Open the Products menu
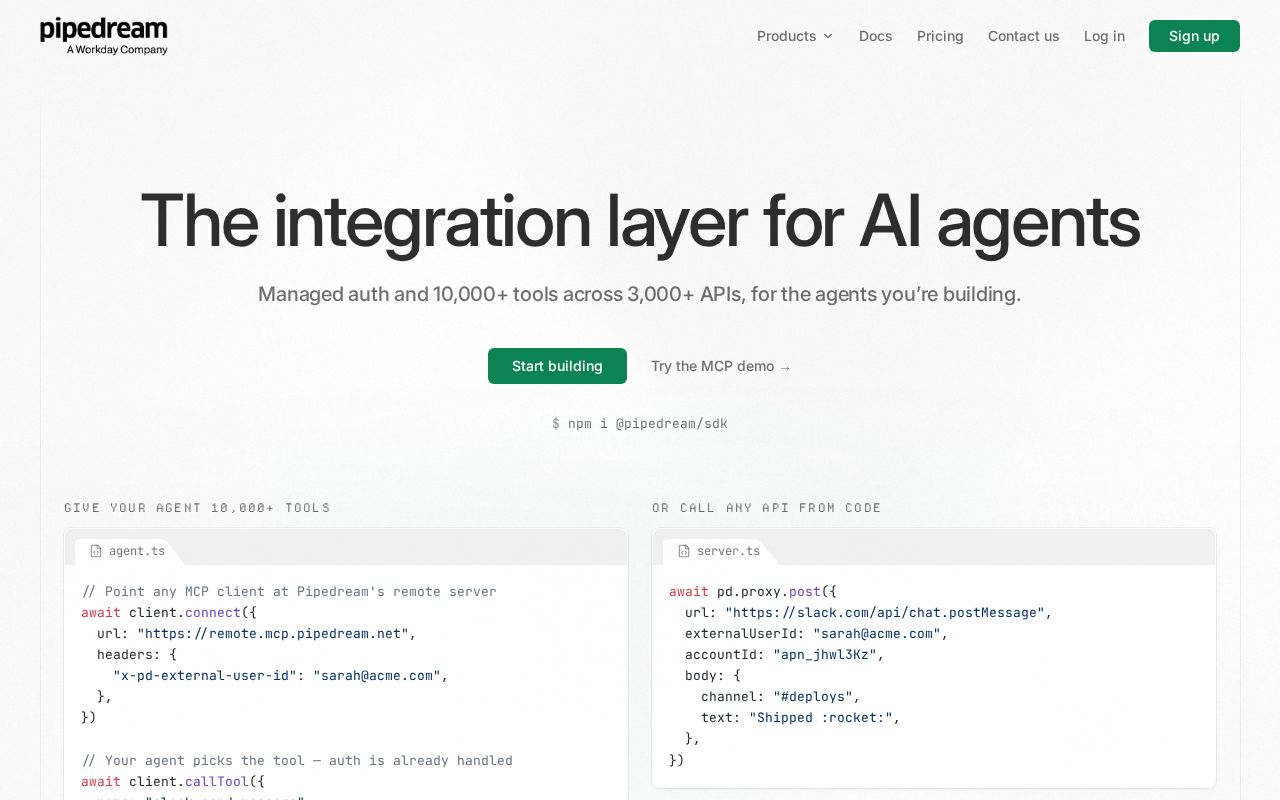 [x=795, y=36]
